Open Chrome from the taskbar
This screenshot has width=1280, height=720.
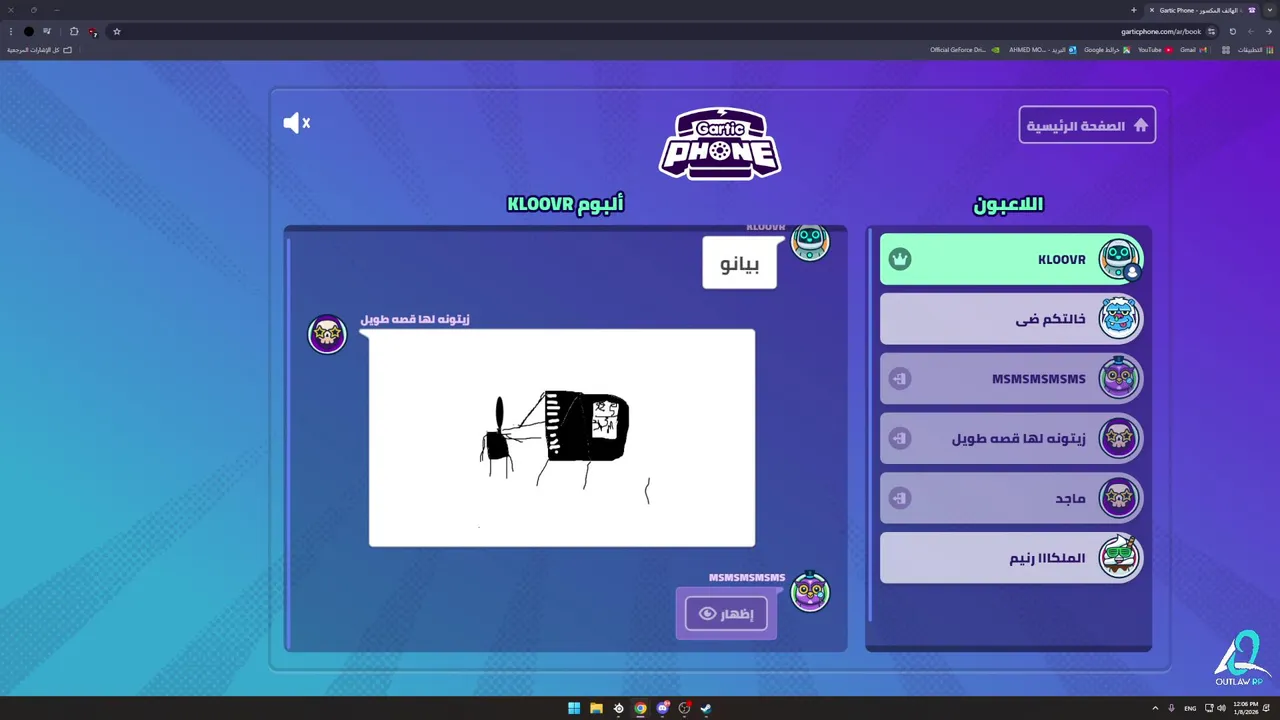coord(640,708)
